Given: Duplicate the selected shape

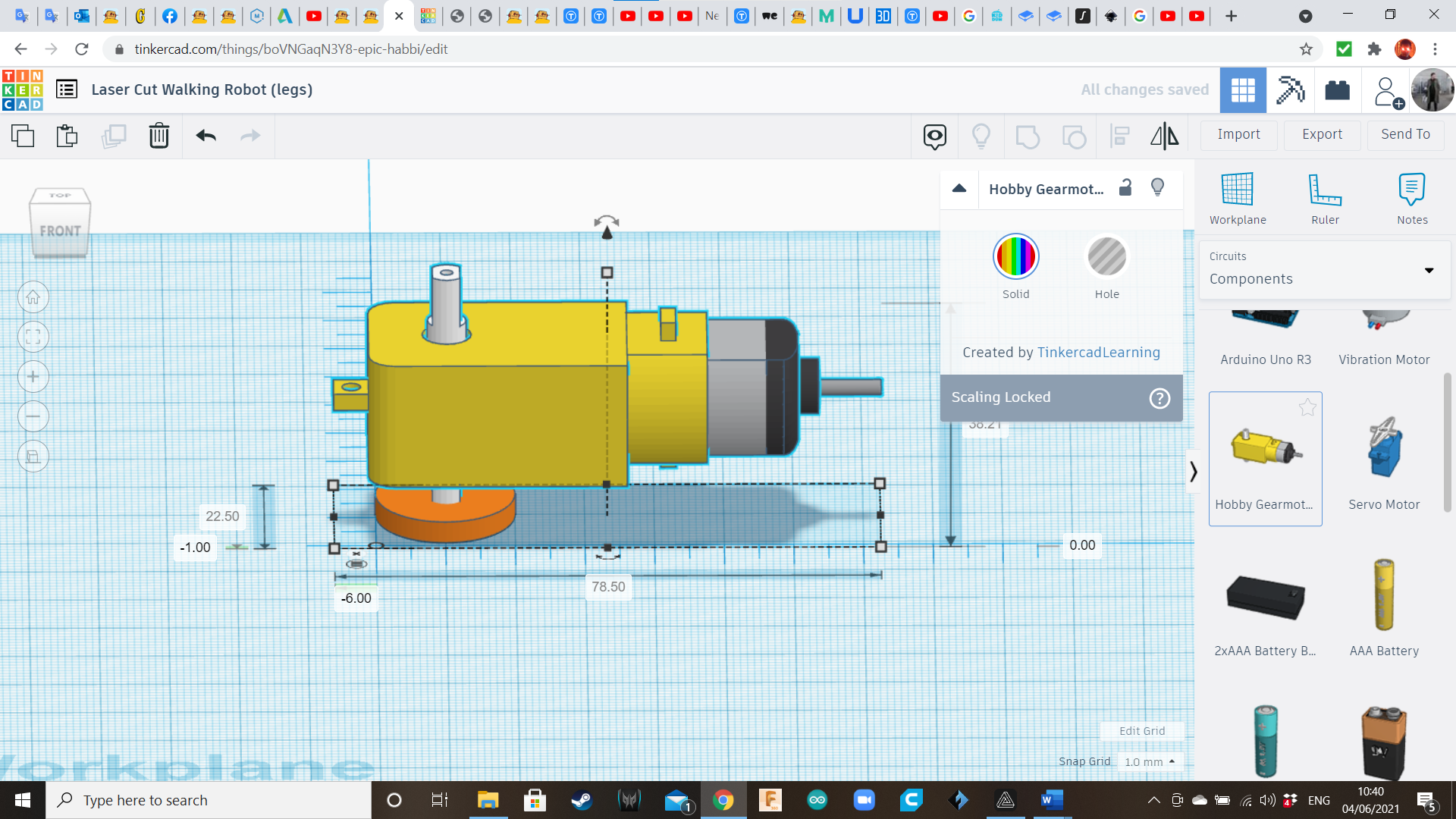Looking at the screenshot, I should (x=114, y=136).
